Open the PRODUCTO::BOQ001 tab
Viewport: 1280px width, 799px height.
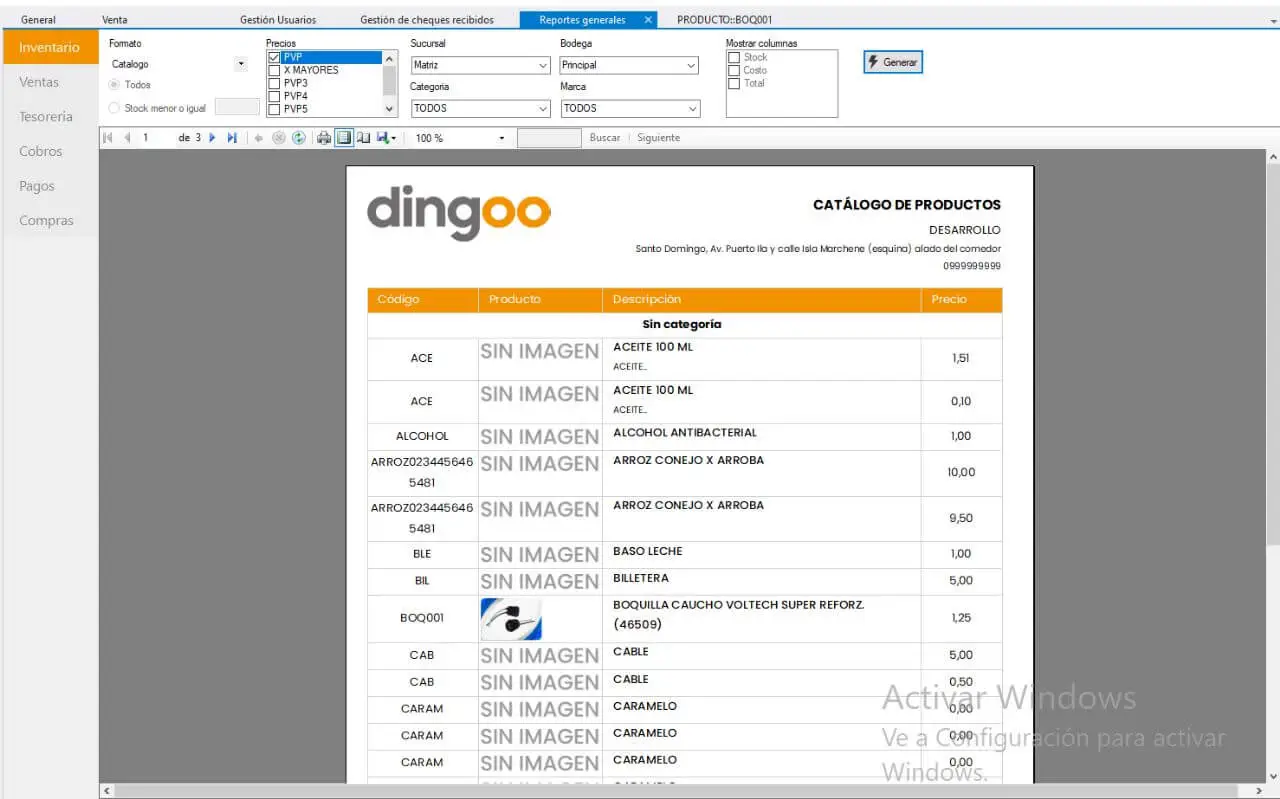coord(725,20)
